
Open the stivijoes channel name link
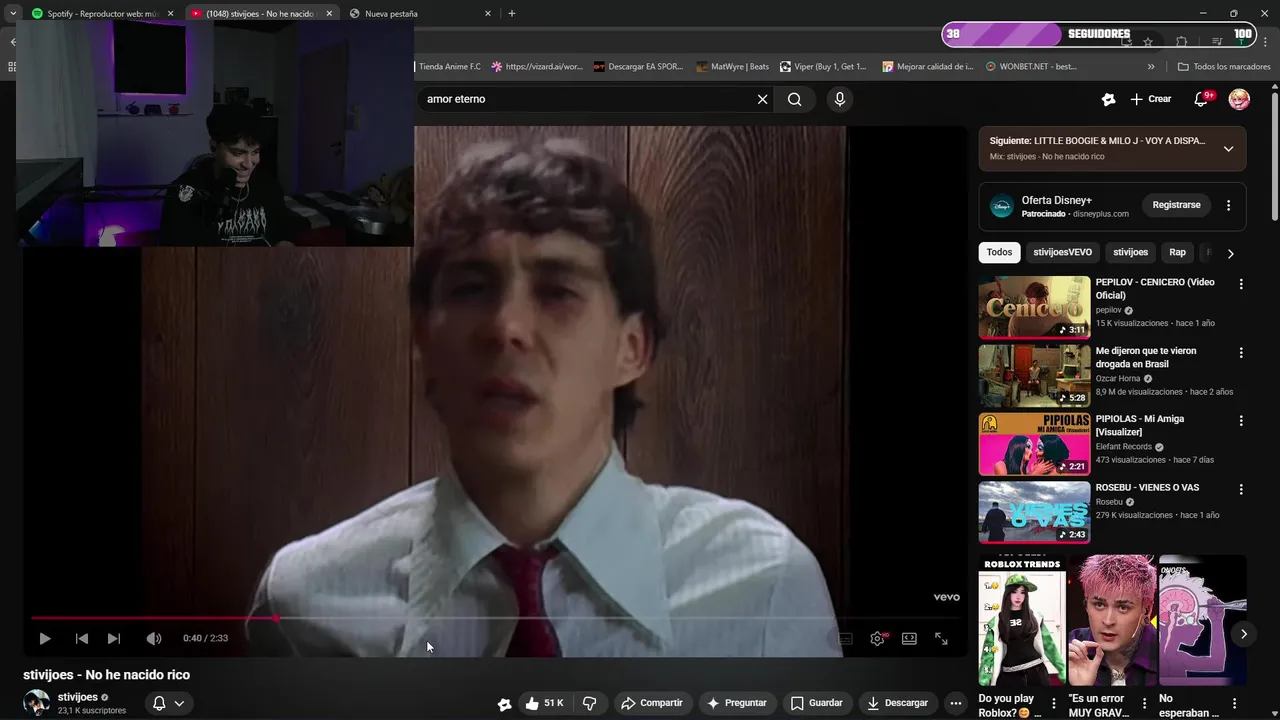(x=78, y=697)
